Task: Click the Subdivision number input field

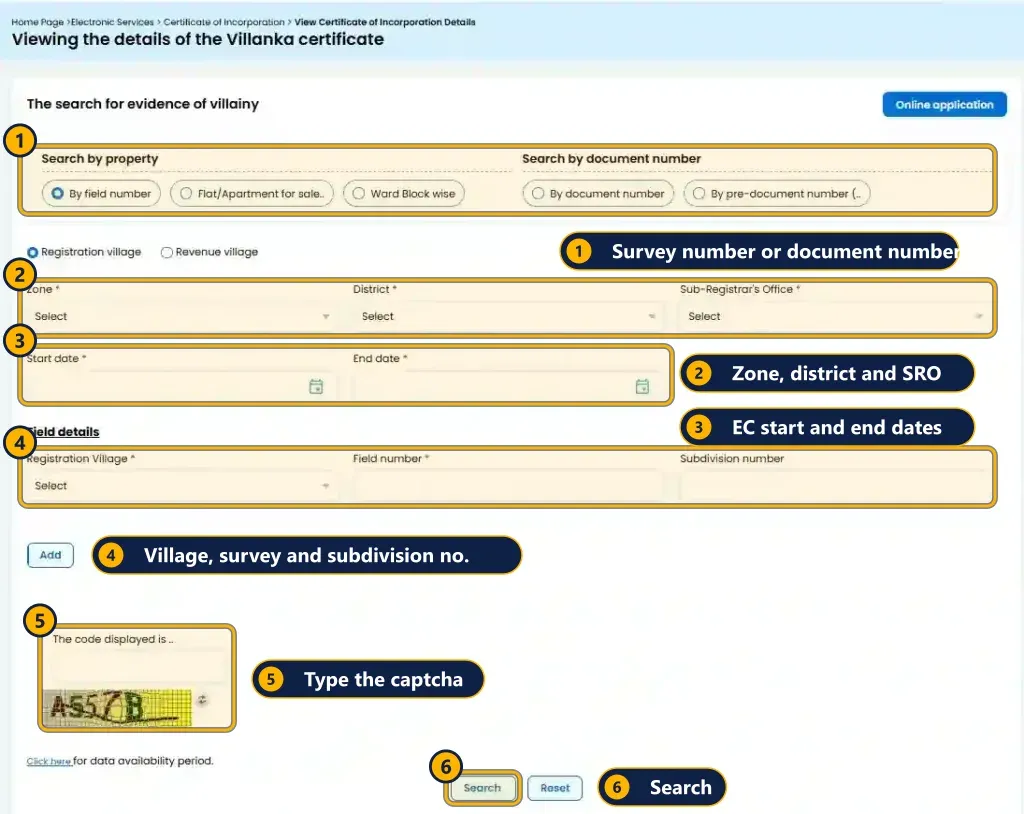Action: 835,486
